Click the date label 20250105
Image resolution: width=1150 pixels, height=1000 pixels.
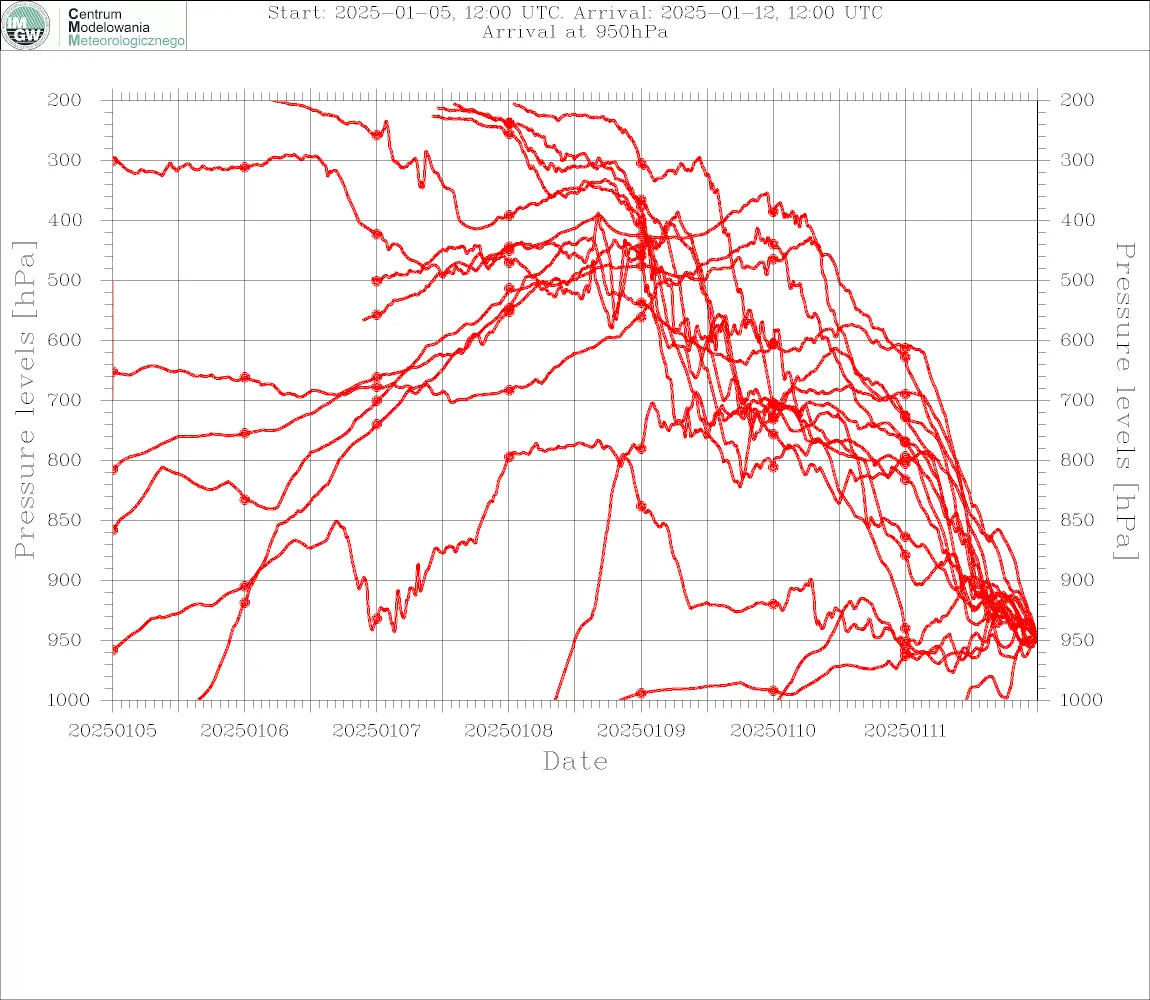[112, 731]
